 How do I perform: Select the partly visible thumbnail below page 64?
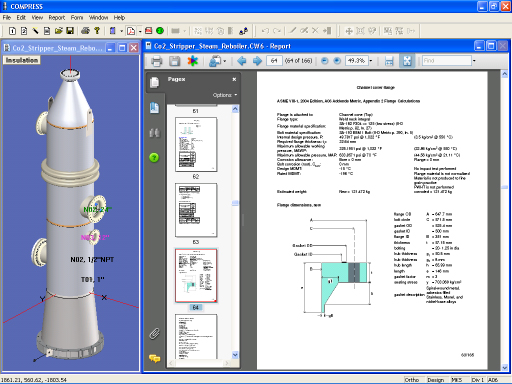pos(196,336)
